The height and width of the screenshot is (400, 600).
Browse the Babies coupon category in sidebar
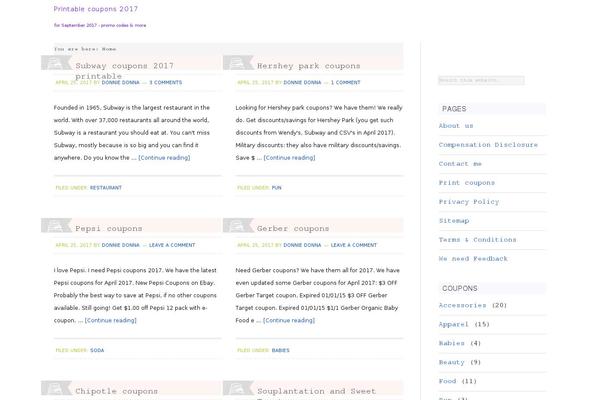point(452,343)
